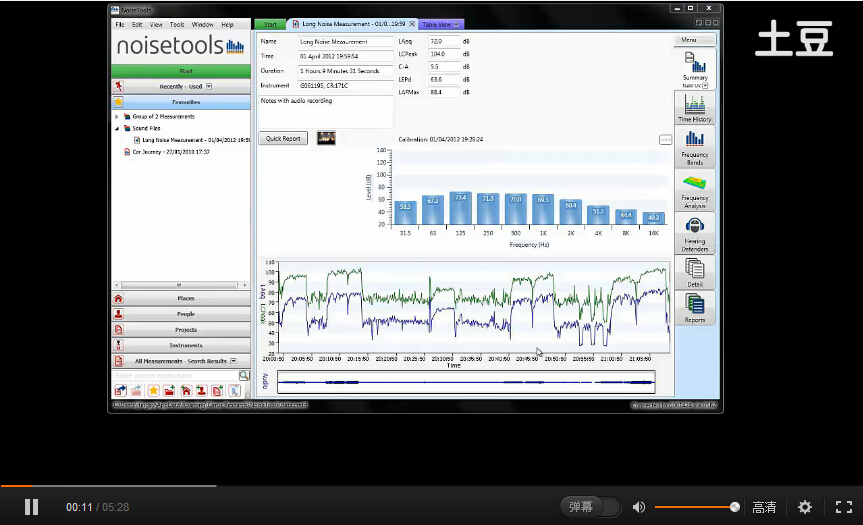The image size is (863, 525).
Task: Select the Long Noise Measurement tab
Action: tap(353, 24)
